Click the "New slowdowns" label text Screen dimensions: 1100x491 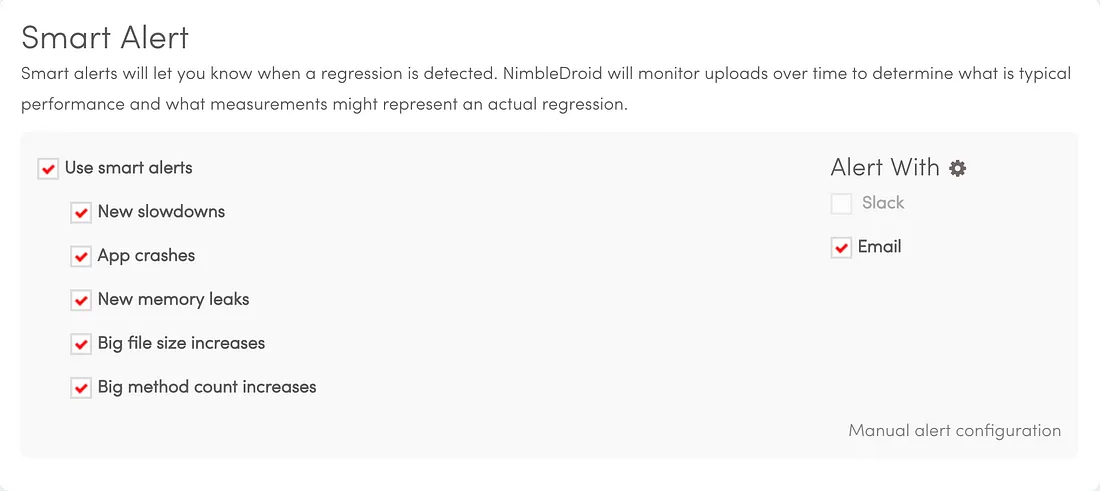pyautogui.click(x=161, y=211)
